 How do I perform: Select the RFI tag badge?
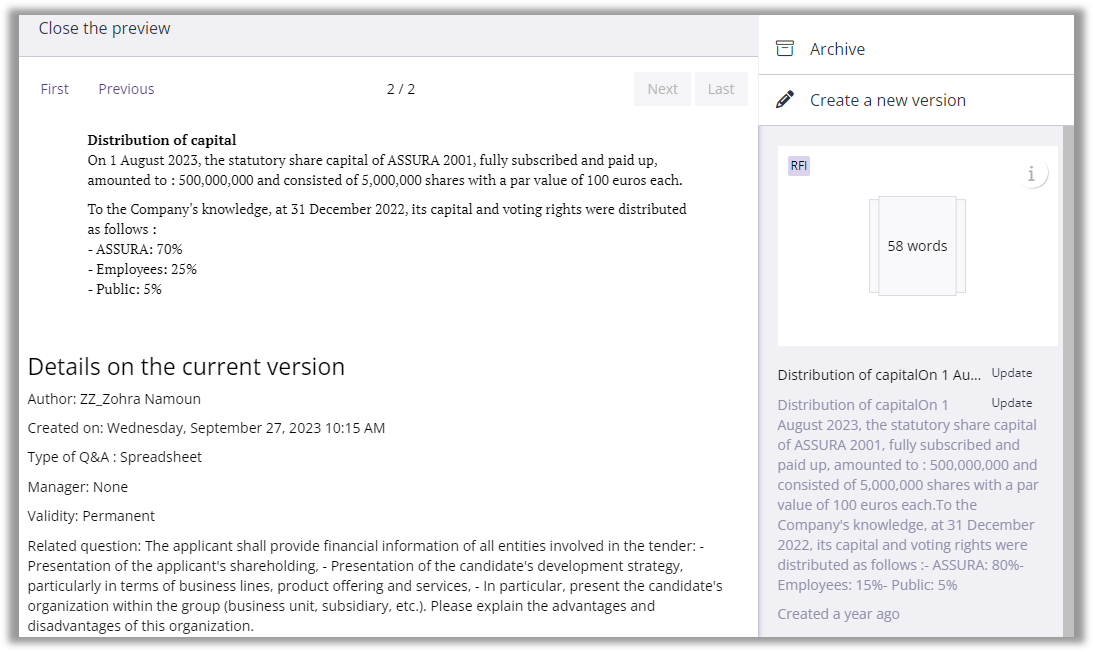pos(799,166)
